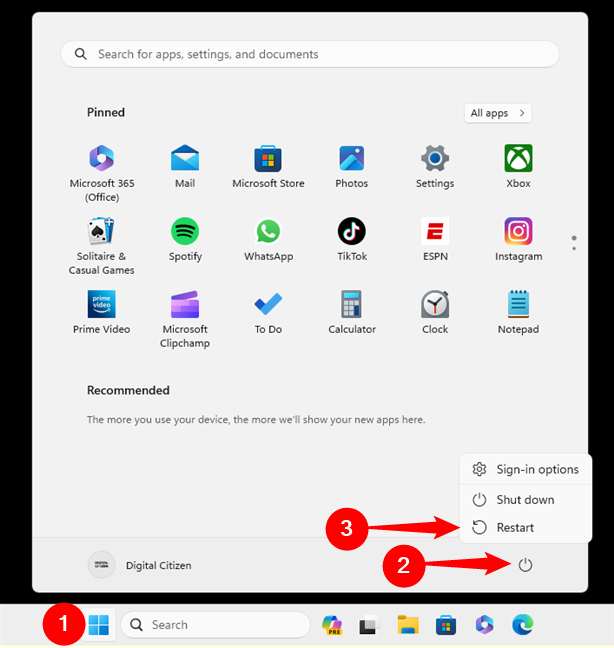Viewport: 614px width, 648px height.
Task: Open Copilot preview from the taskbar
Action: pyautogui.click(x=332, y=624)
